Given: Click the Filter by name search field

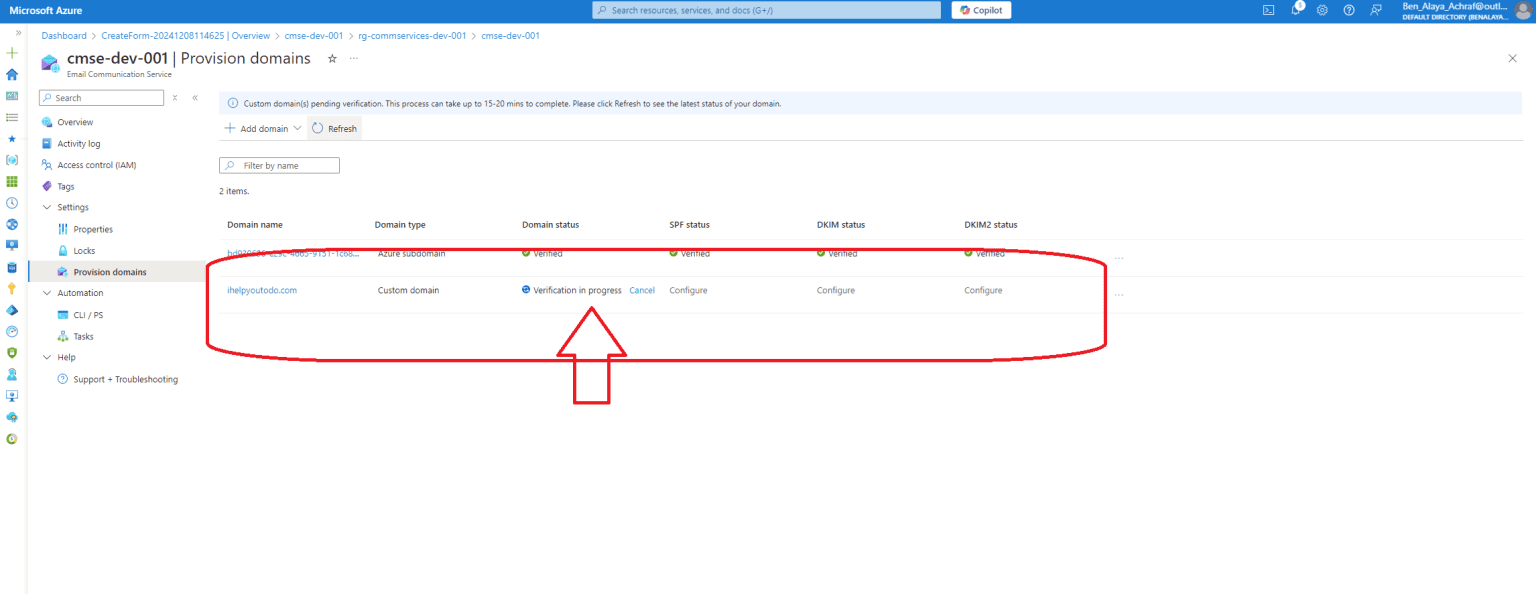Looking at the screenshot, I should pyautogui.click(x=279, y=164).
